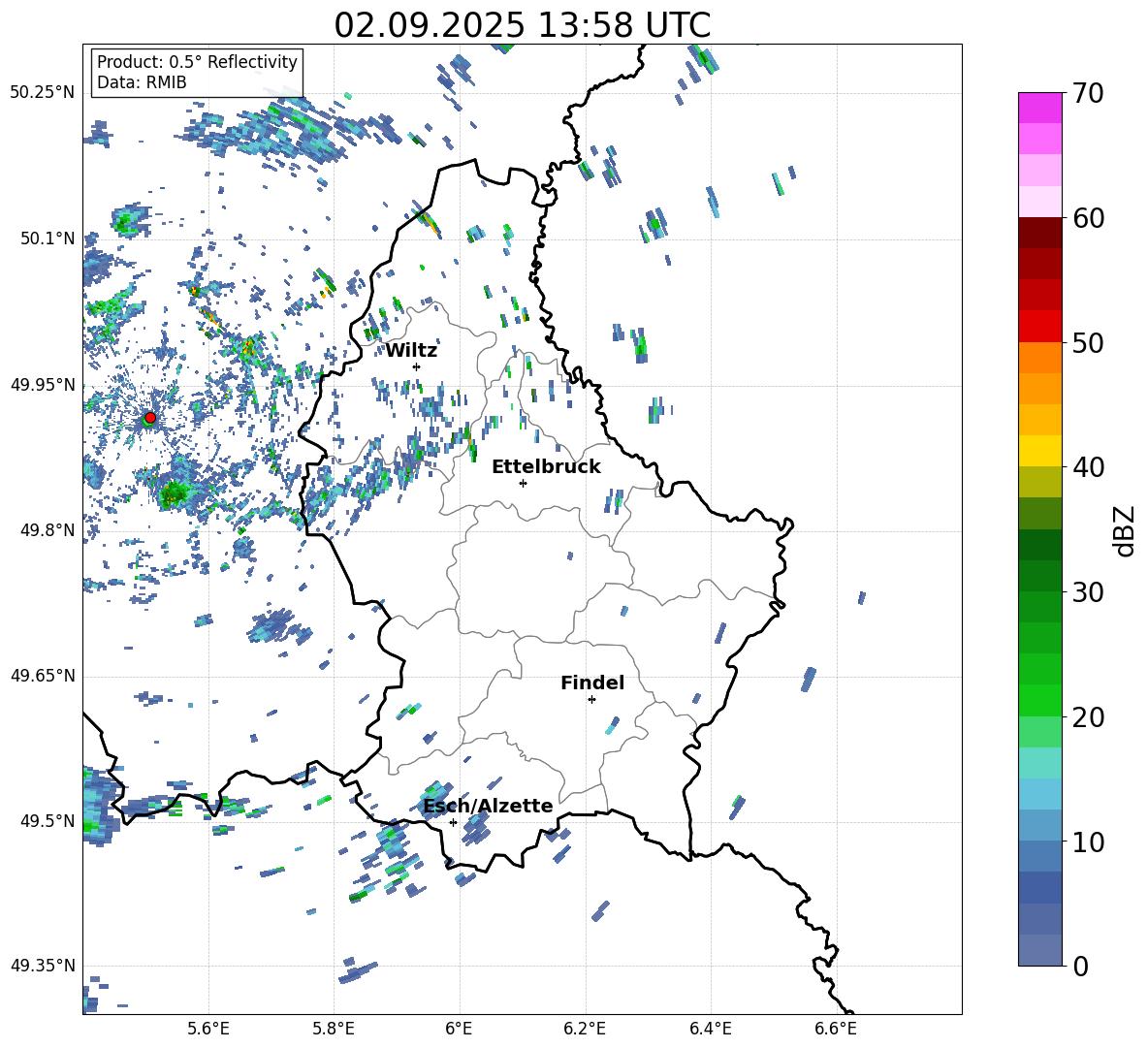Click the 5.6°E longitude label
Viewport: 1148px width, 1048px height.
coord(208,1029)
